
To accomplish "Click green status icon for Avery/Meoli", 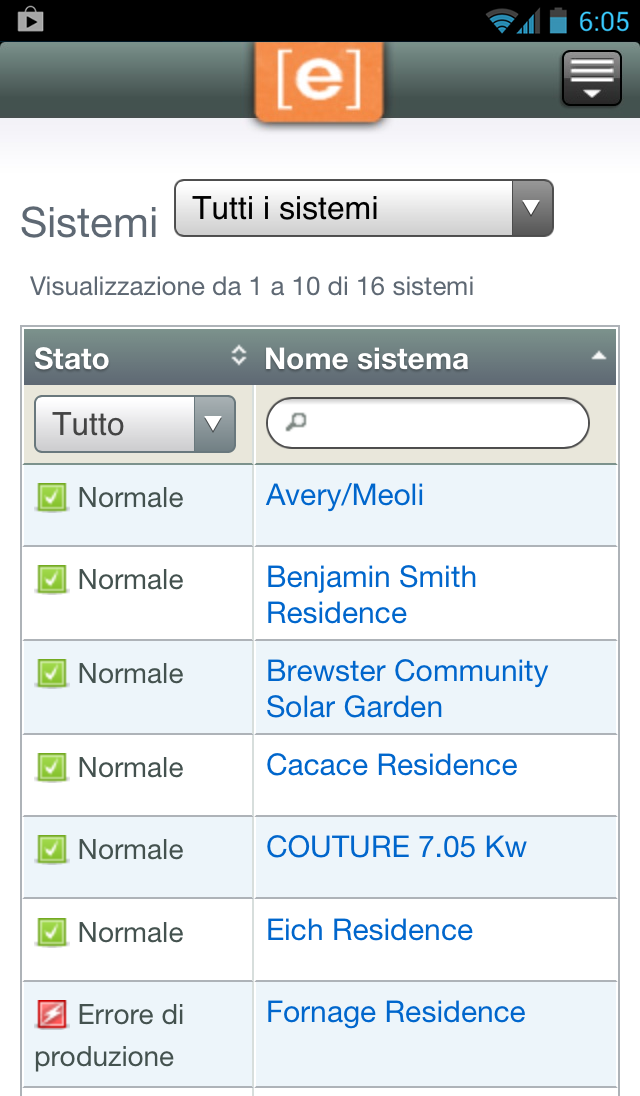I will click(x=52, y=498).
